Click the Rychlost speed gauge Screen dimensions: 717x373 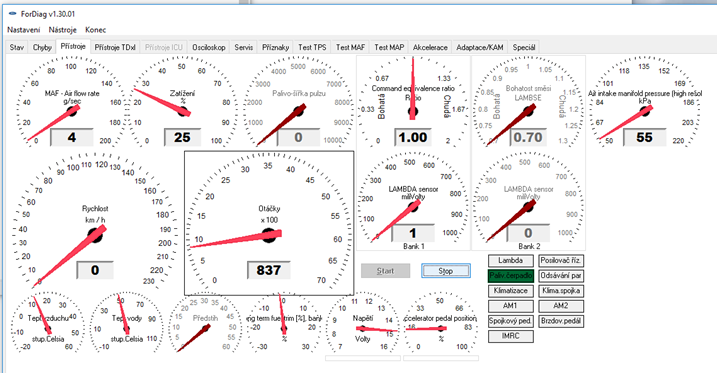click(x=95, y=222)
